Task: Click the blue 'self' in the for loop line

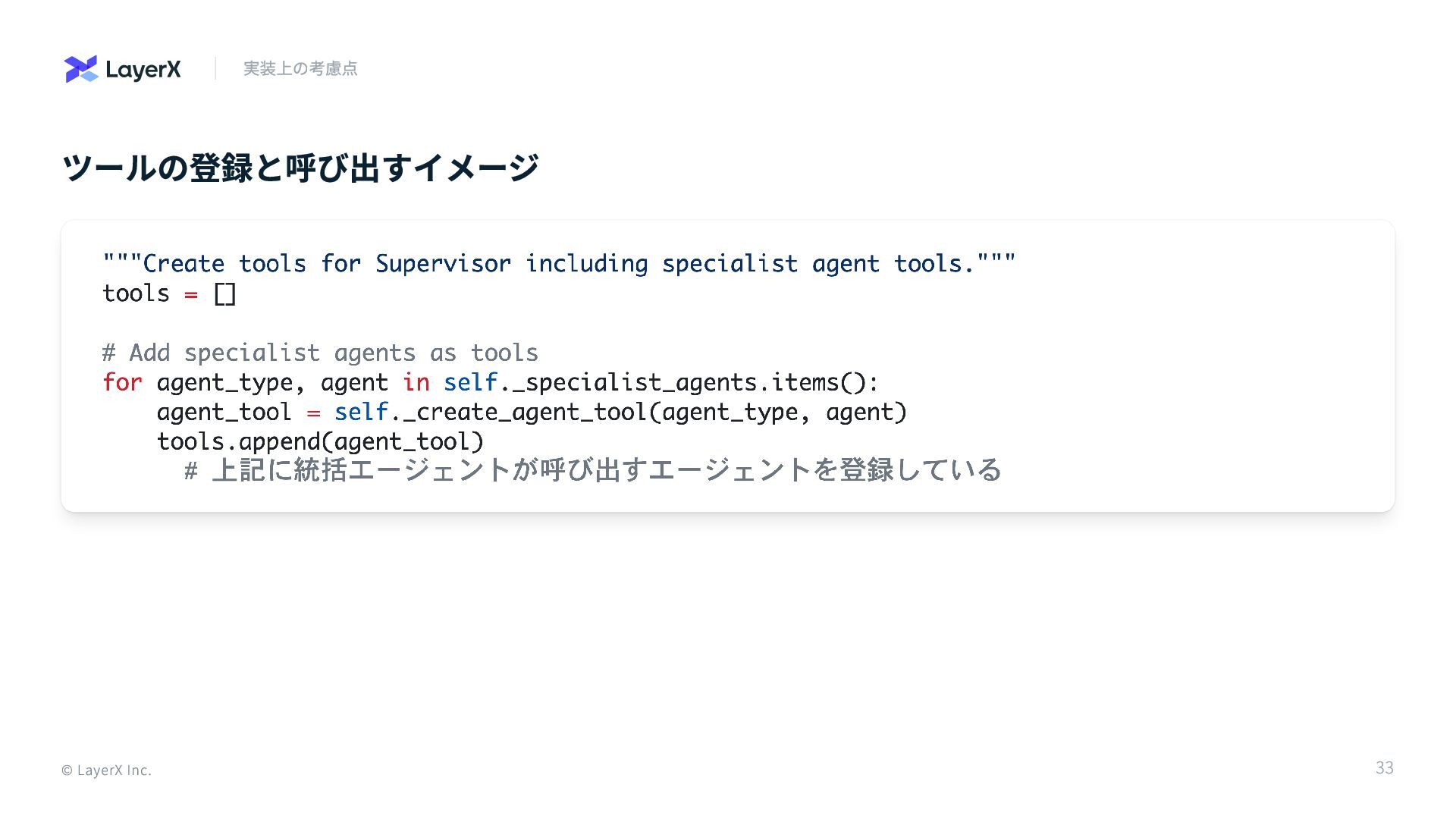Action: click(x=470, y=382)
